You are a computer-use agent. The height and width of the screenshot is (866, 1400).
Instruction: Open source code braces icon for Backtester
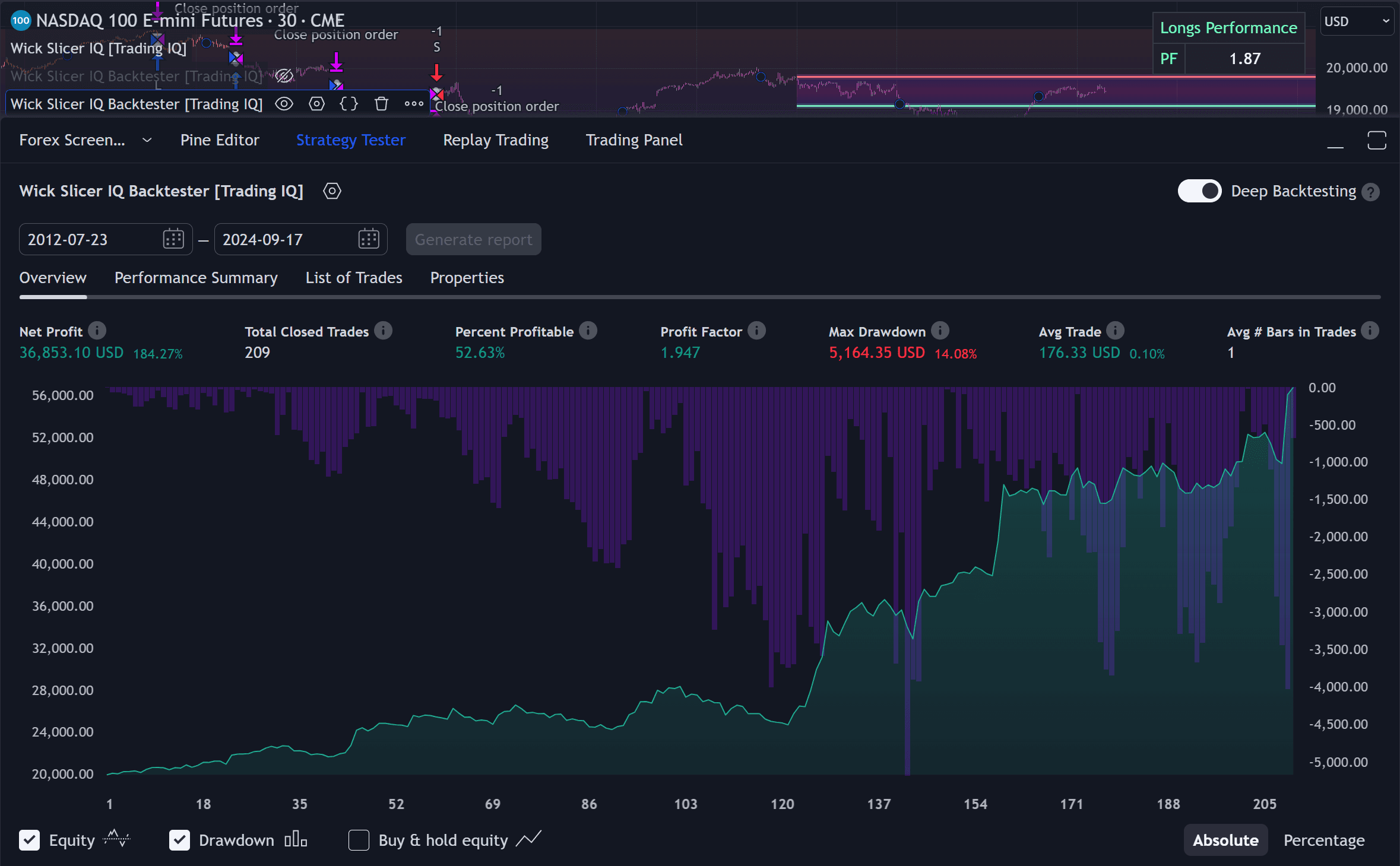tap(349, 104)
